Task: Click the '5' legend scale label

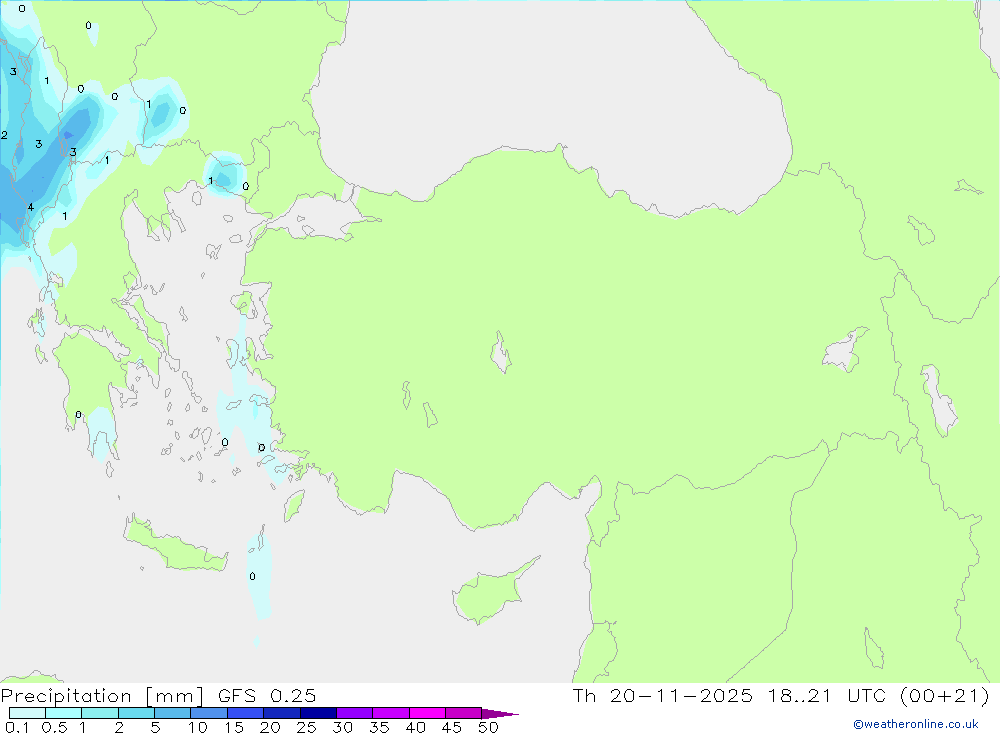Action: 155,727
